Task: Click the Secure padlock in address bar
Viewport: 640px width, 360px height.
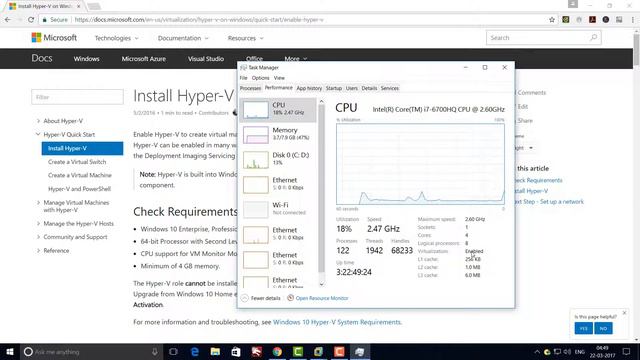Action: coord(44,20)
